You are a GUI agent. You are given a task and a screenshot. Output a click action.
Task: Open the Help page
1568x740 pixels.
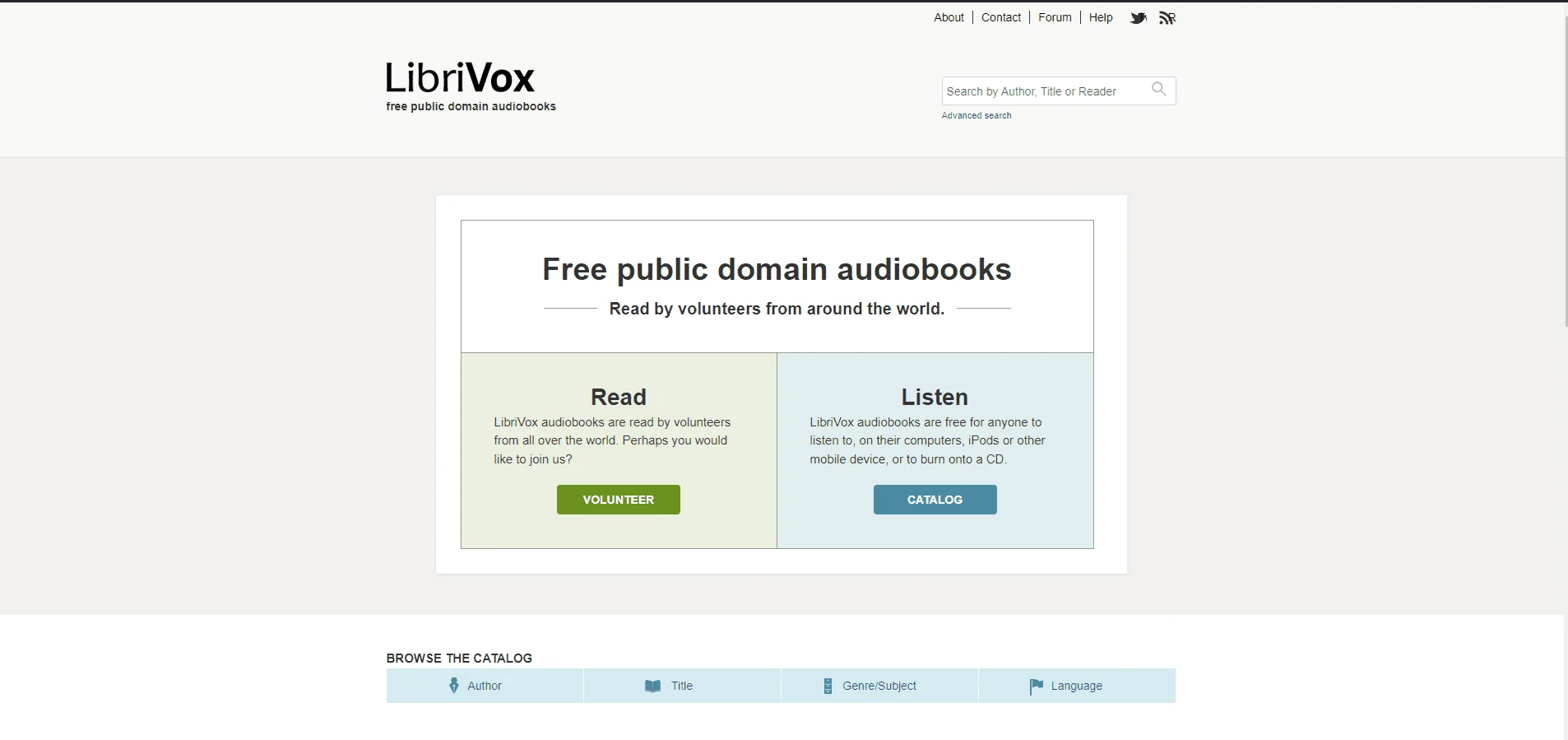[x=1101, y=17]
